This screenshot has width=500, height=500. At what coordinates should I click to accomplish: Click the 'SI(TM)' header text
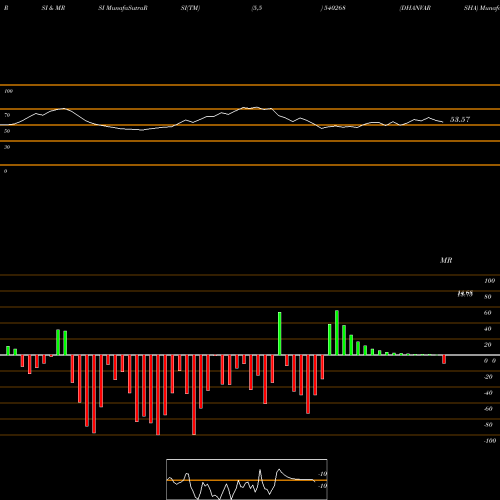point(190,8)
